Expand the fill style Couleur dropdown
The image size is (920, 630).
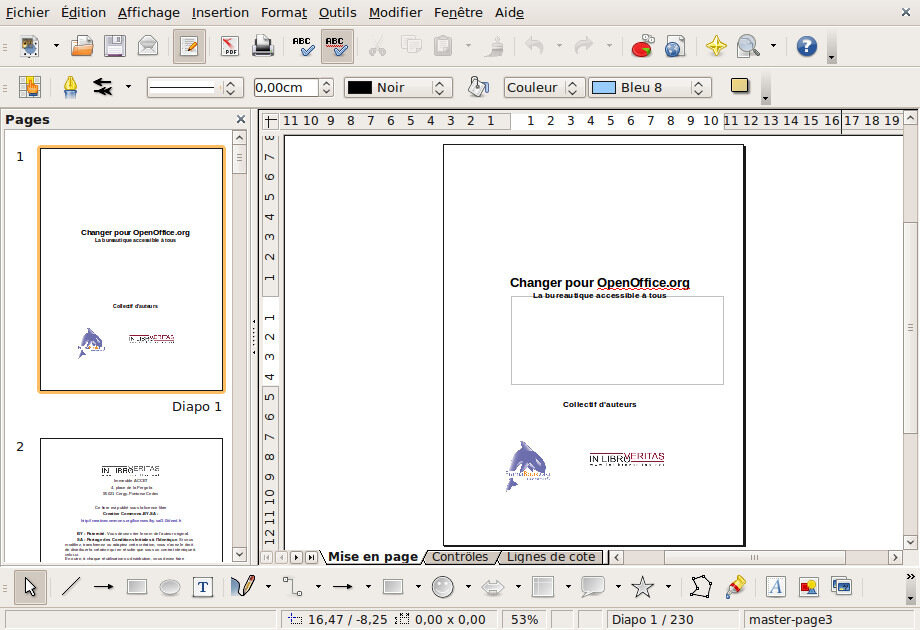pyautogui.click(x=544, y=88)
